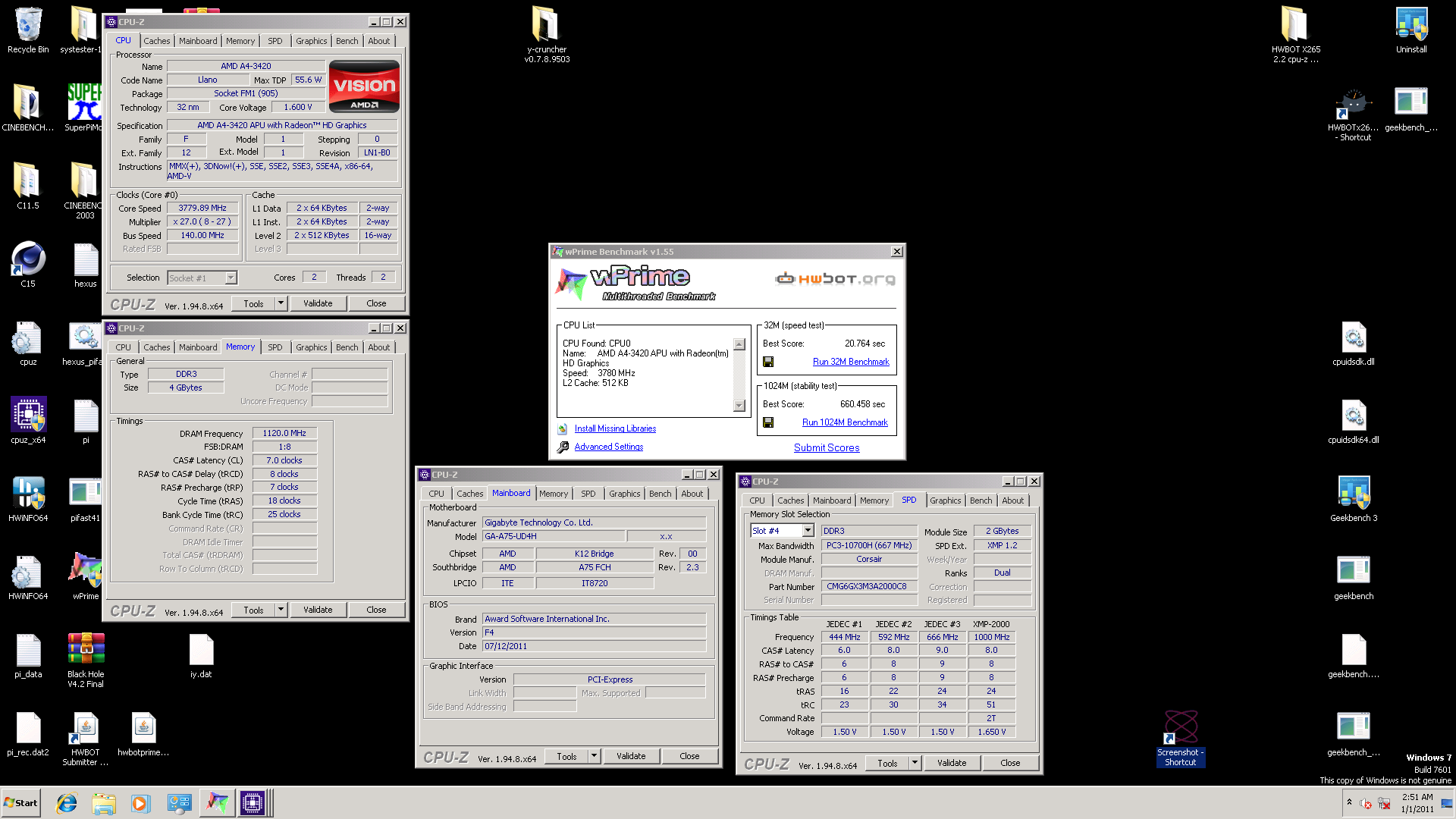Open Tools dropdown arrow in Memory window

click(x=281, y=610)
